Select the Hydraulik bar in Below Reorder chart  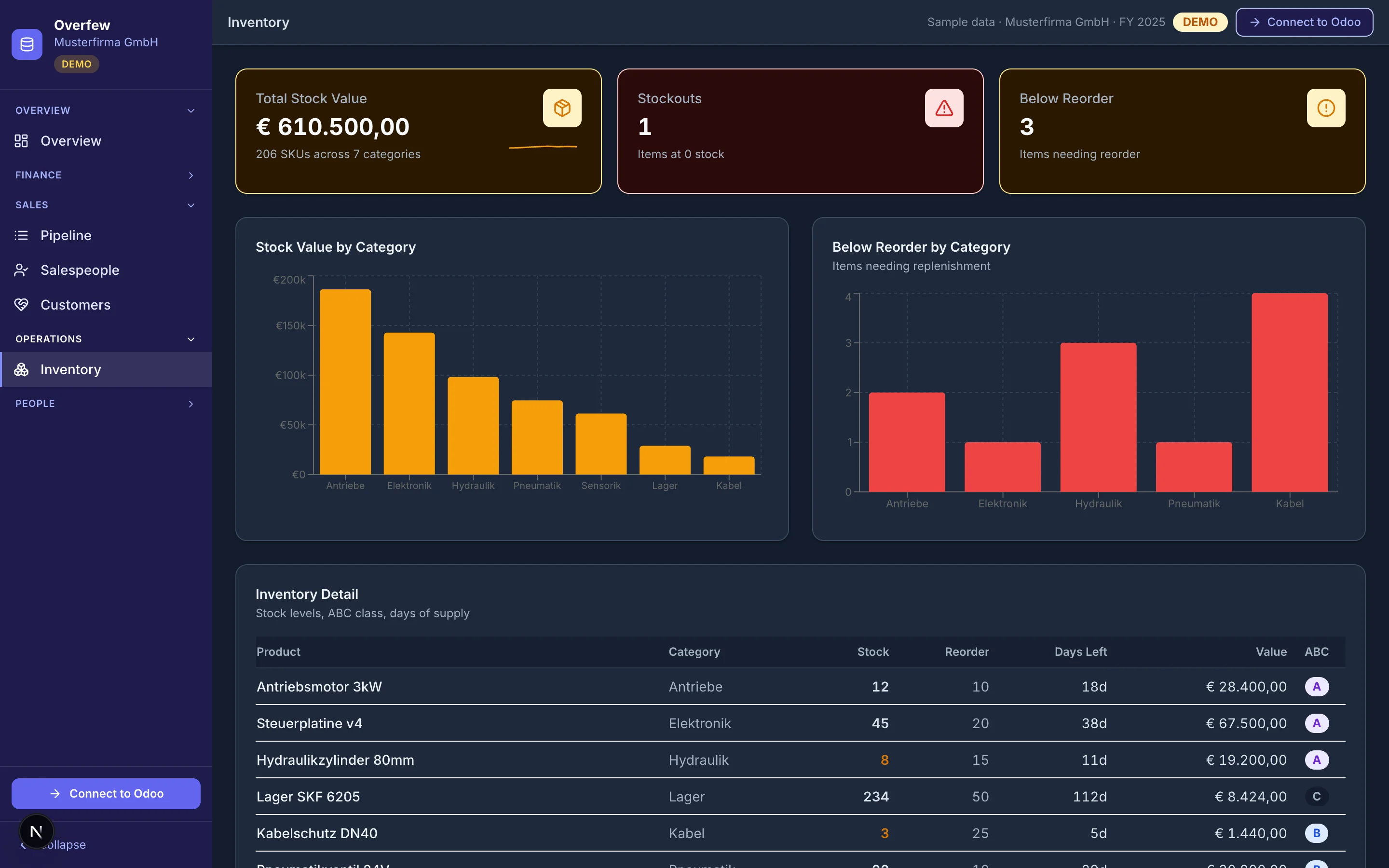click(1099, 417)
